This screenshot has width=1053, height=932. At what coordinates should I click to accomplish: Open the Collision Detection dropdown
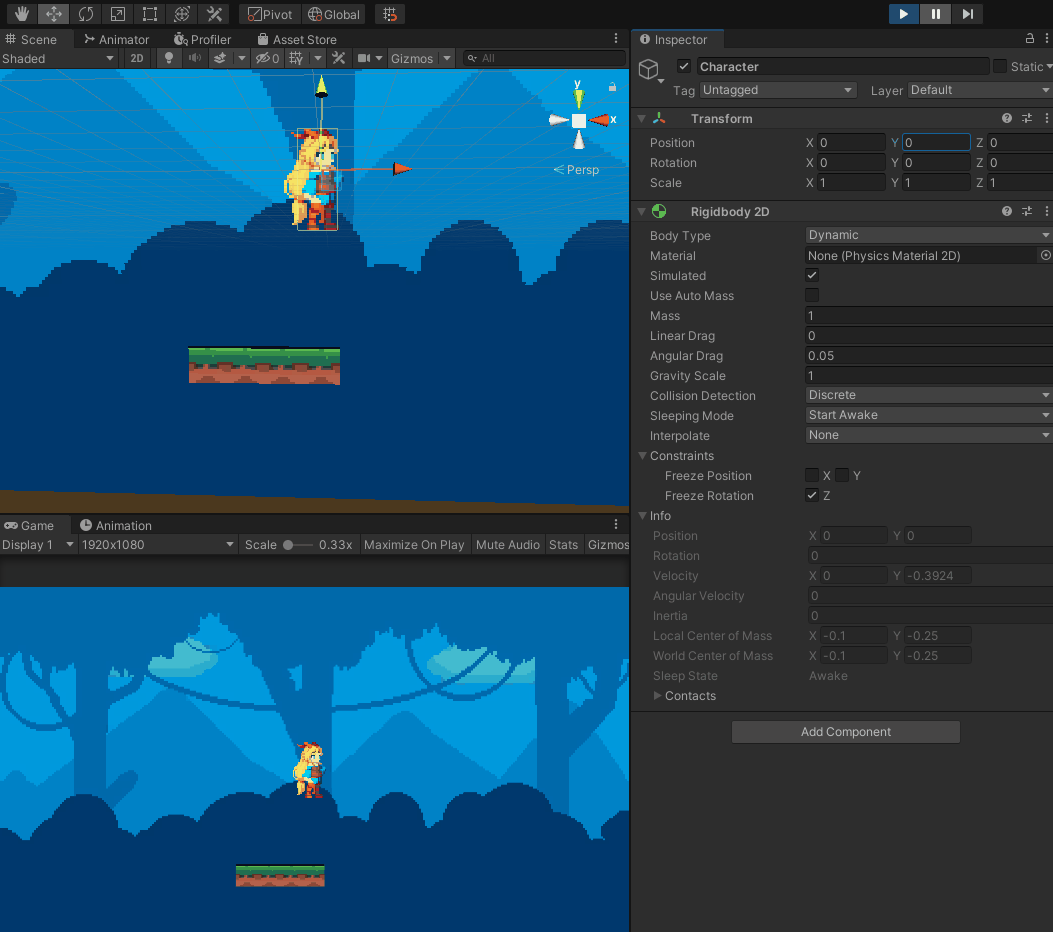(928, 395)
